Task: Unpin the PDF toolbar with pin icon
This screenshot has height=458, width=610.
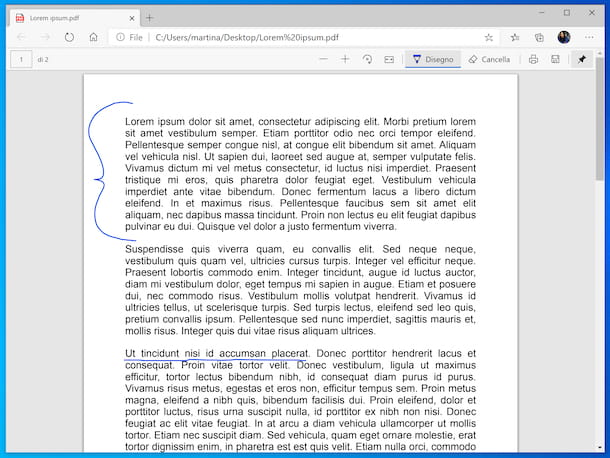Action: click(x=582, y=60)
